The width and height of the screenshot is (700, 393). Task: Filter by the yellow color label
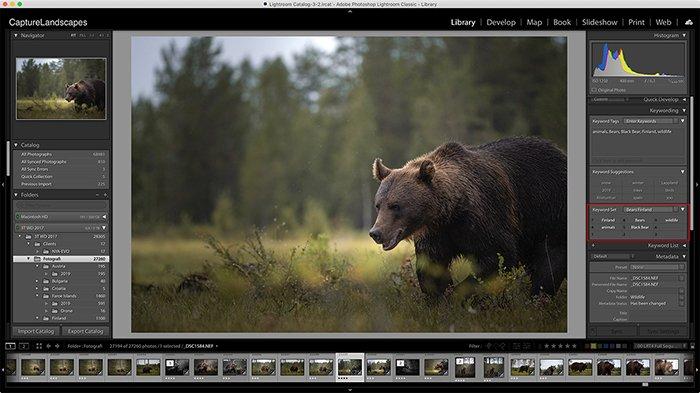pos(593,346)
